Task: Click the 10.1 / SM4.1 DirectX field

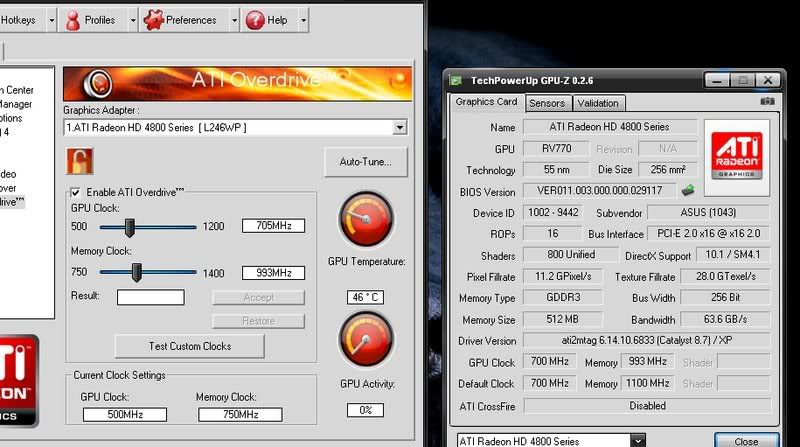Action: tap(733, 255)
